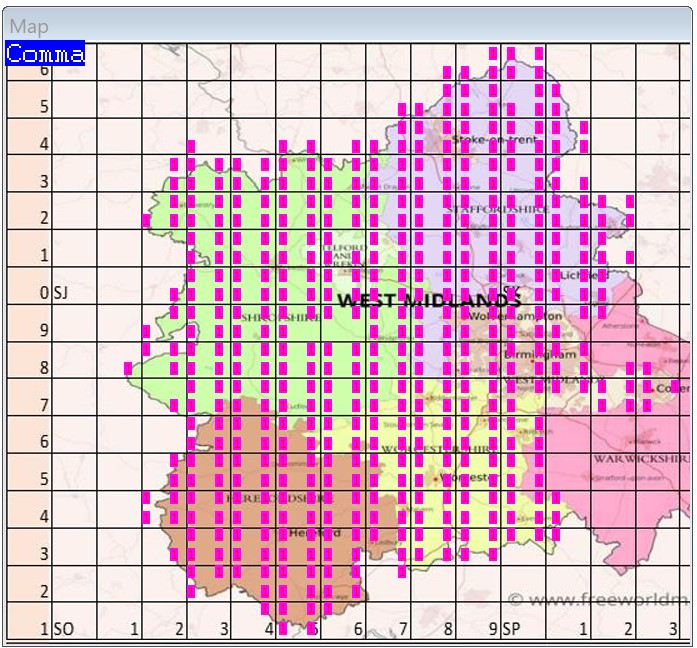Click the WEST MIDLANDS map heading

click(x=429, y=300)
